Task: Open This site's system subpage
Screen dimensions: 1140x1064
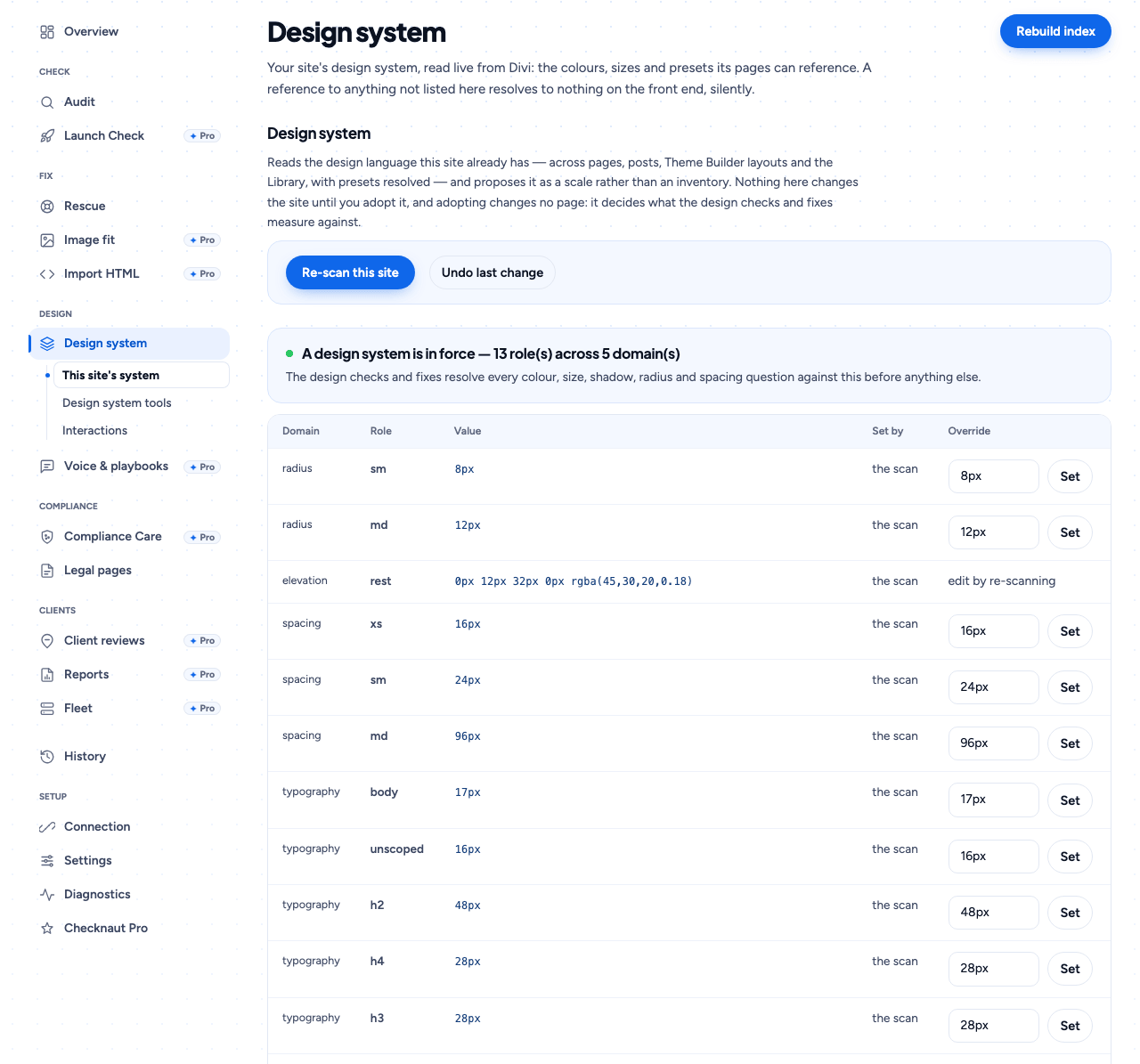Action: (142, 375)
